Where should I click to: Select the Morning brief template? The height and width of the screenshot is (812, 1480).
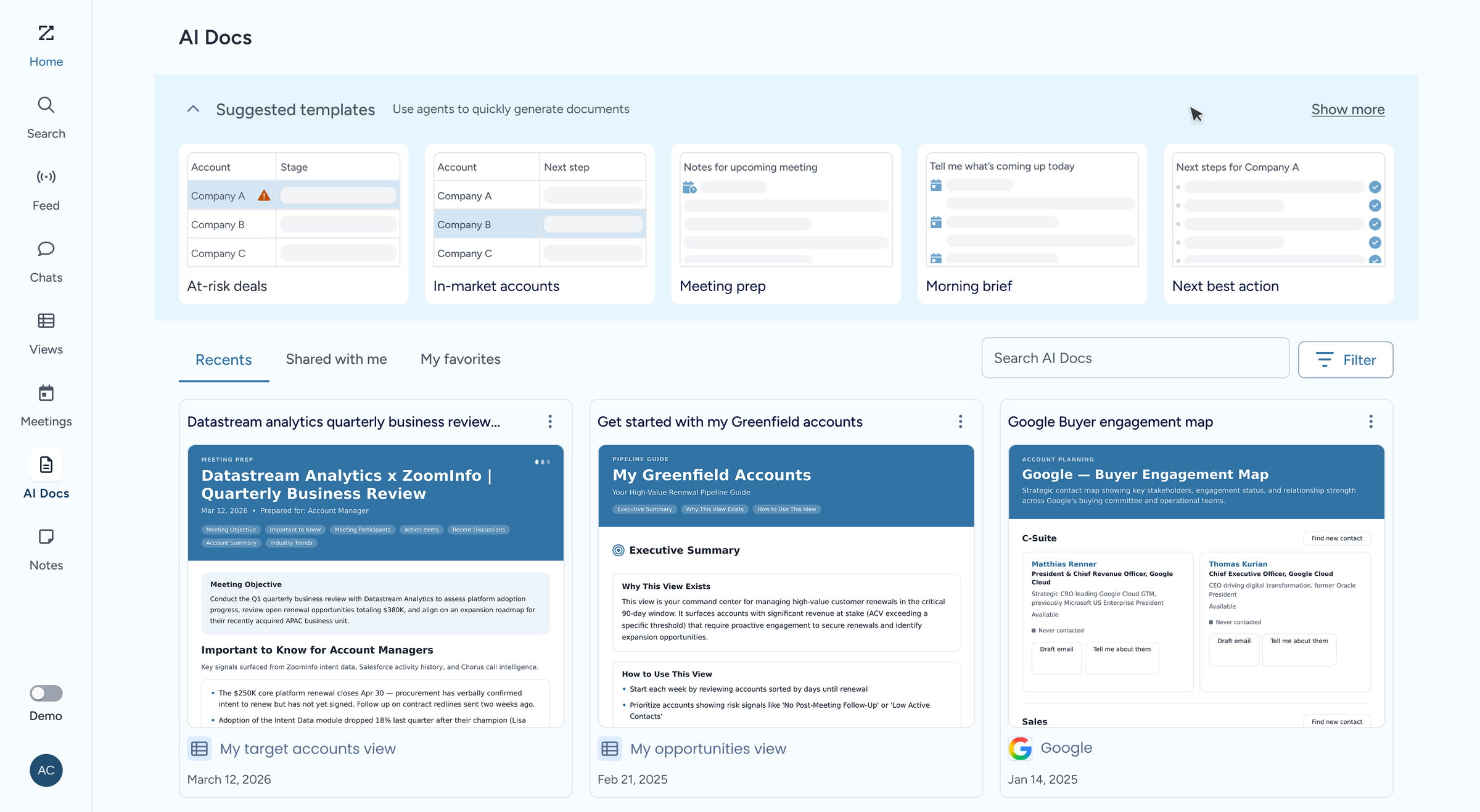(x=1032, y=224)
